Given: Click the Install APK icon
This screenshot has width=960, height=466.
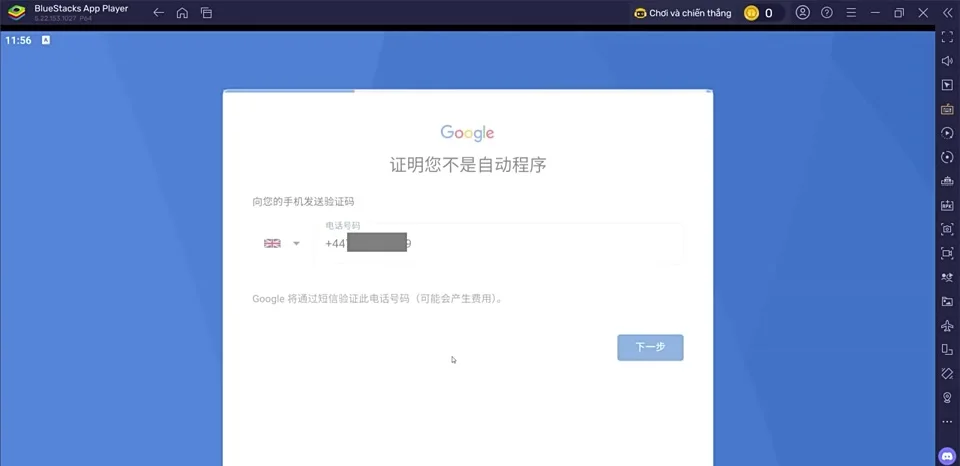Looking at the screenshot, I should click(x=947, y=205).
